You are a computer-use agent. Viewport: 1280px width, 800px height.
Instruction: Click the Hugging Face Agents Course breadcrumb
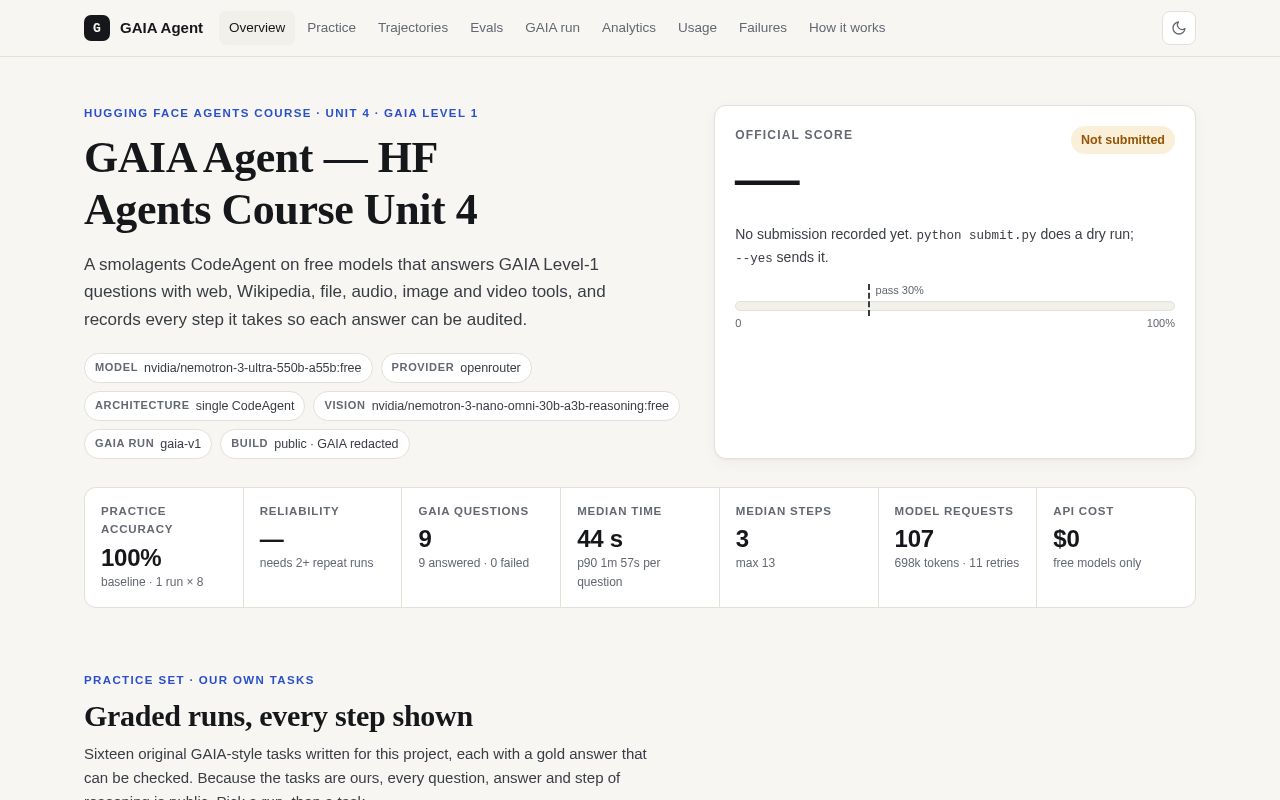pyautogui.click(x=281, y=113)
